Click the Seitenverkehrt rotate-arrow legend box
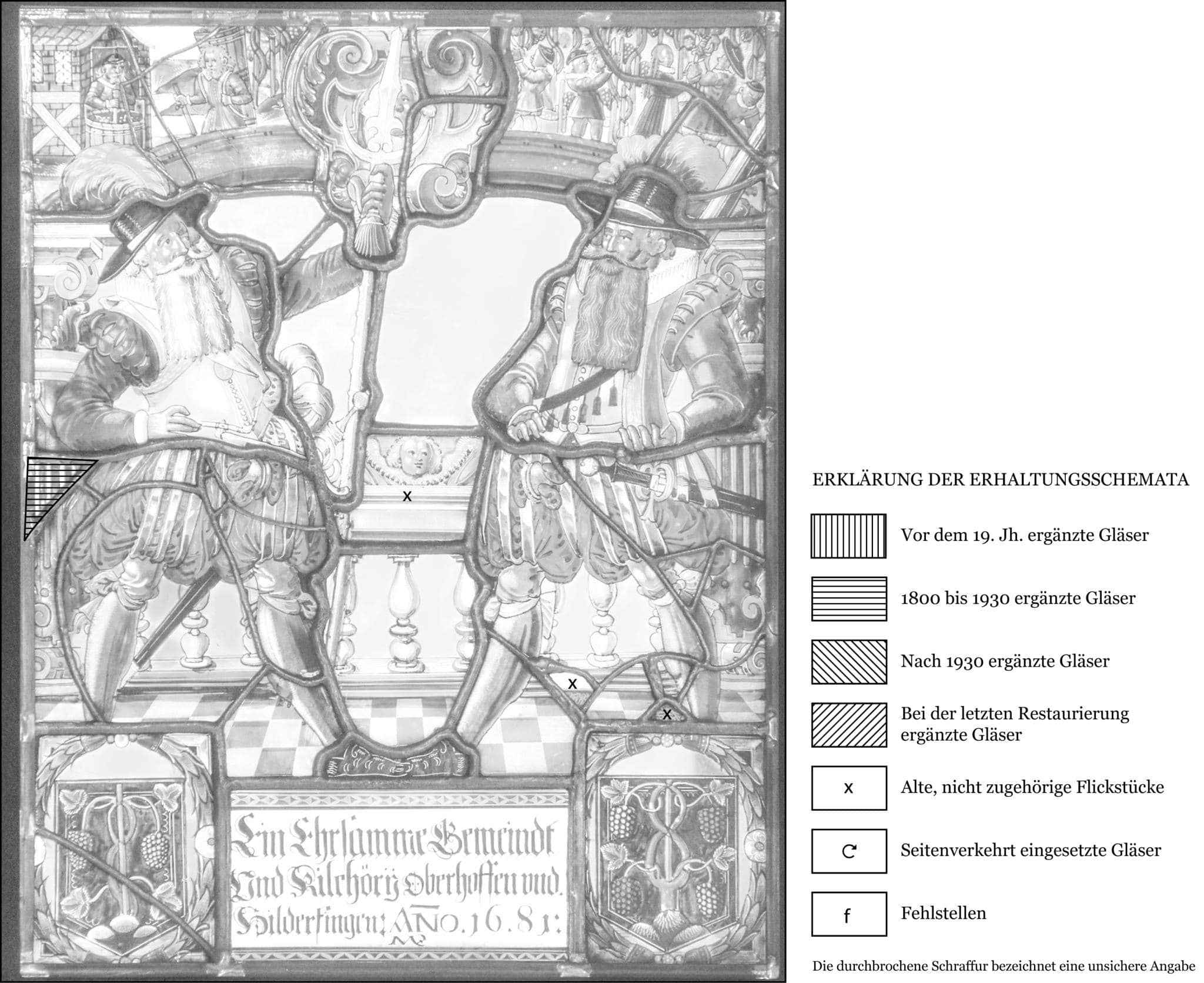The height and width of the screenshot is (983, 1204). 848,851
